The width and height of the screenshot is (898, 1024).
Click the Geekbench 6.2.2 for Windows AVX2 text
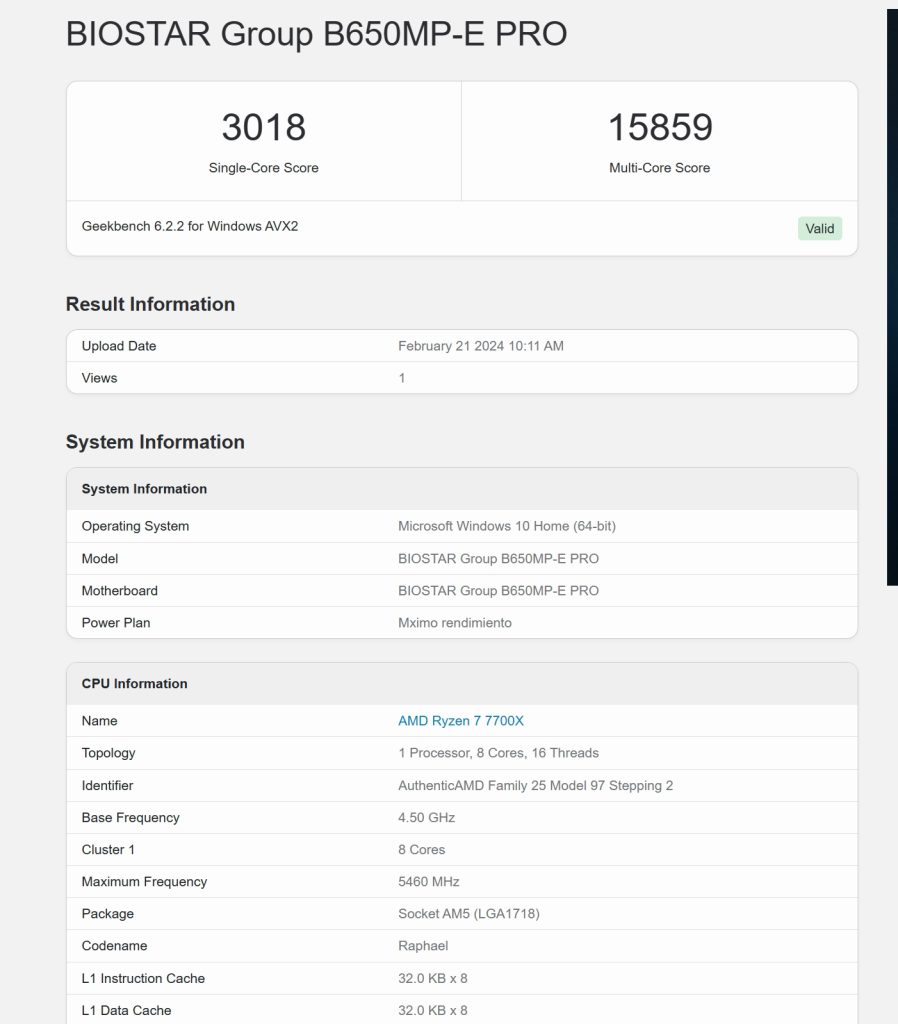click(189, 226)
